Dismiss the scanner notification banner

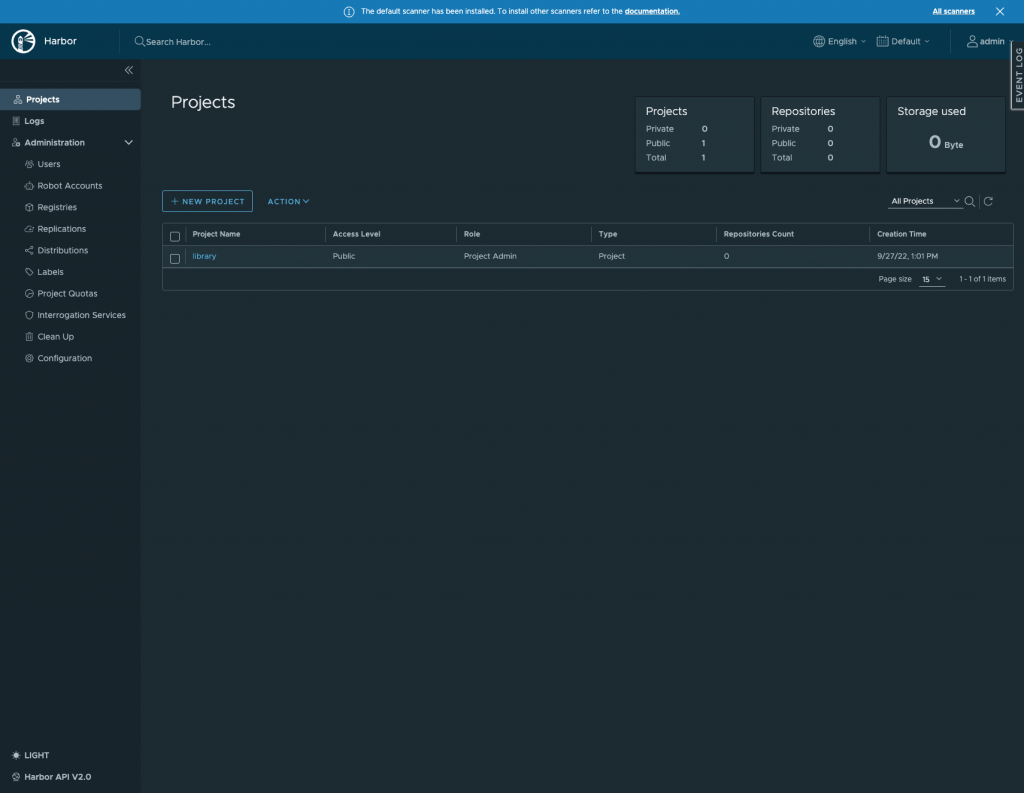[1000, 11]
